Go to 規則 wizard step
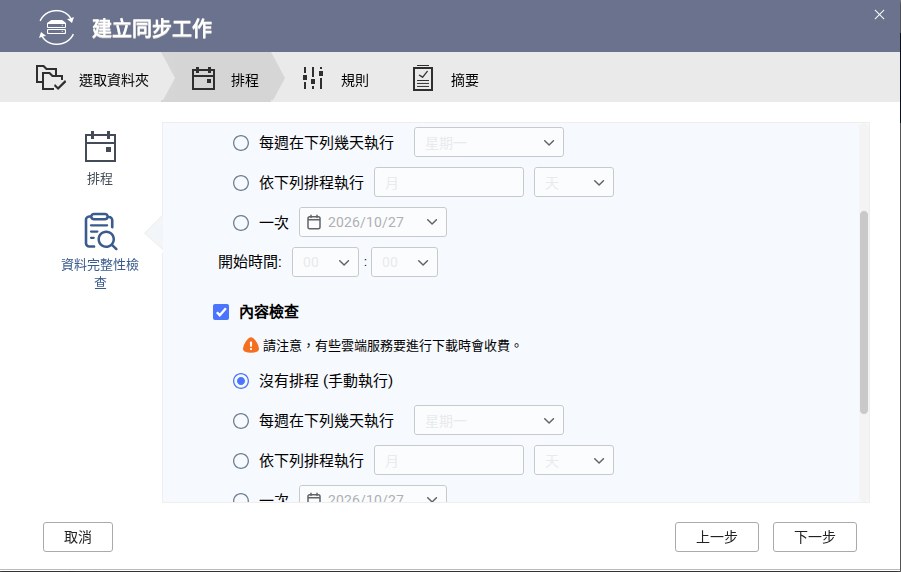 click(355, 80)
